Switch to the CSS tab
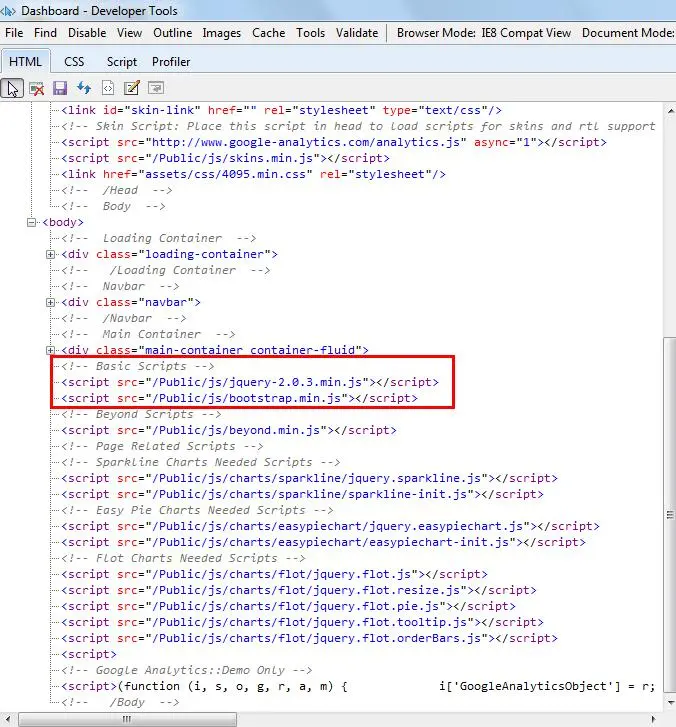 click(74, 62)
